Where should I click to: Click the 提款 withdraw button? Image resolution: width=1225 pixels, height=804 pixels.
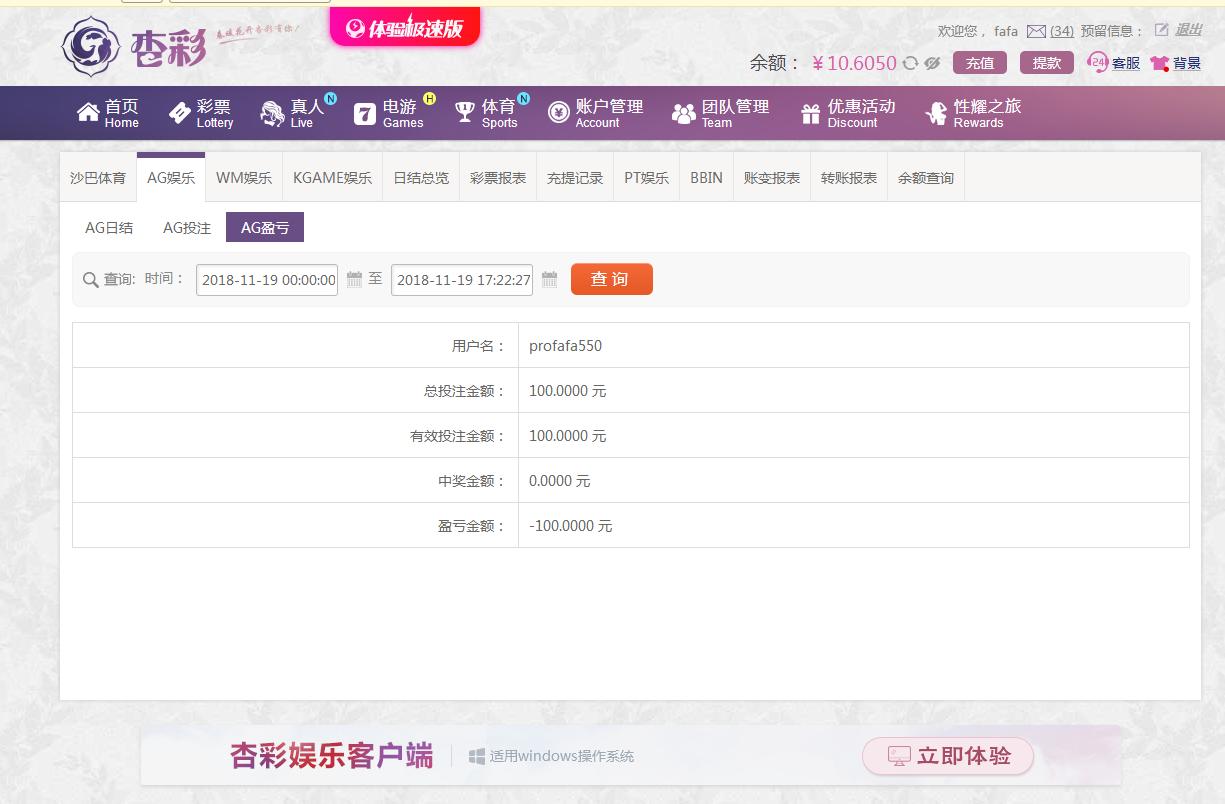click(1047, 63)
